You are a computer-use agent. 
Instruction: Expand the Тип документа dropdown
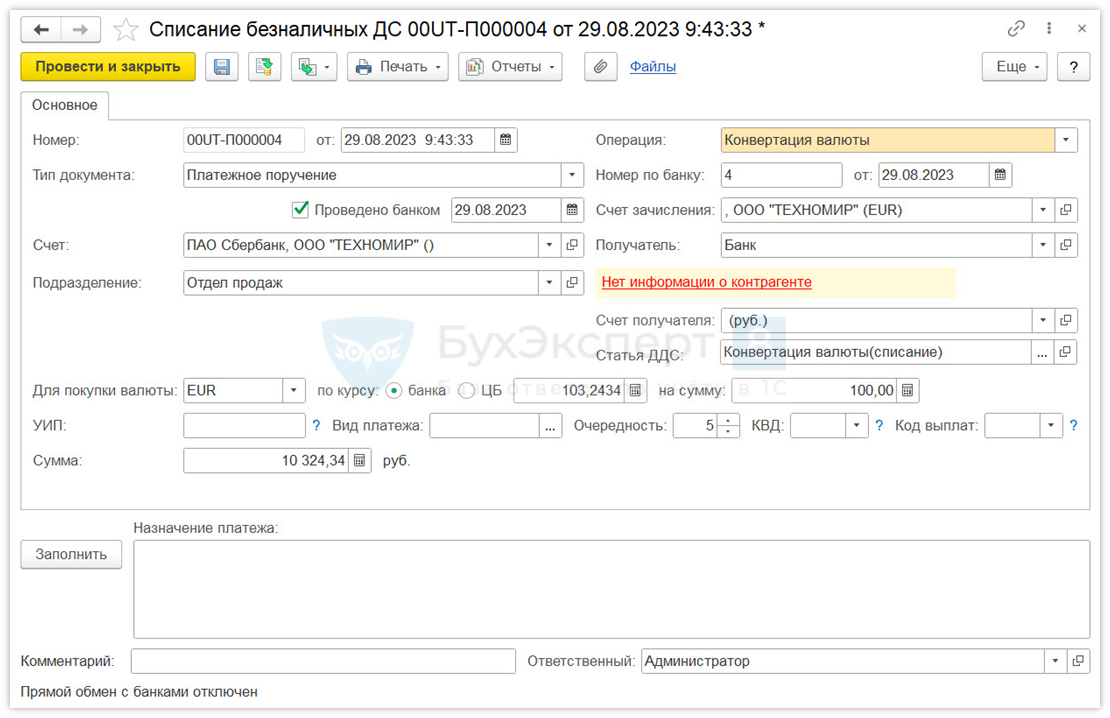[x=572, y=175]
